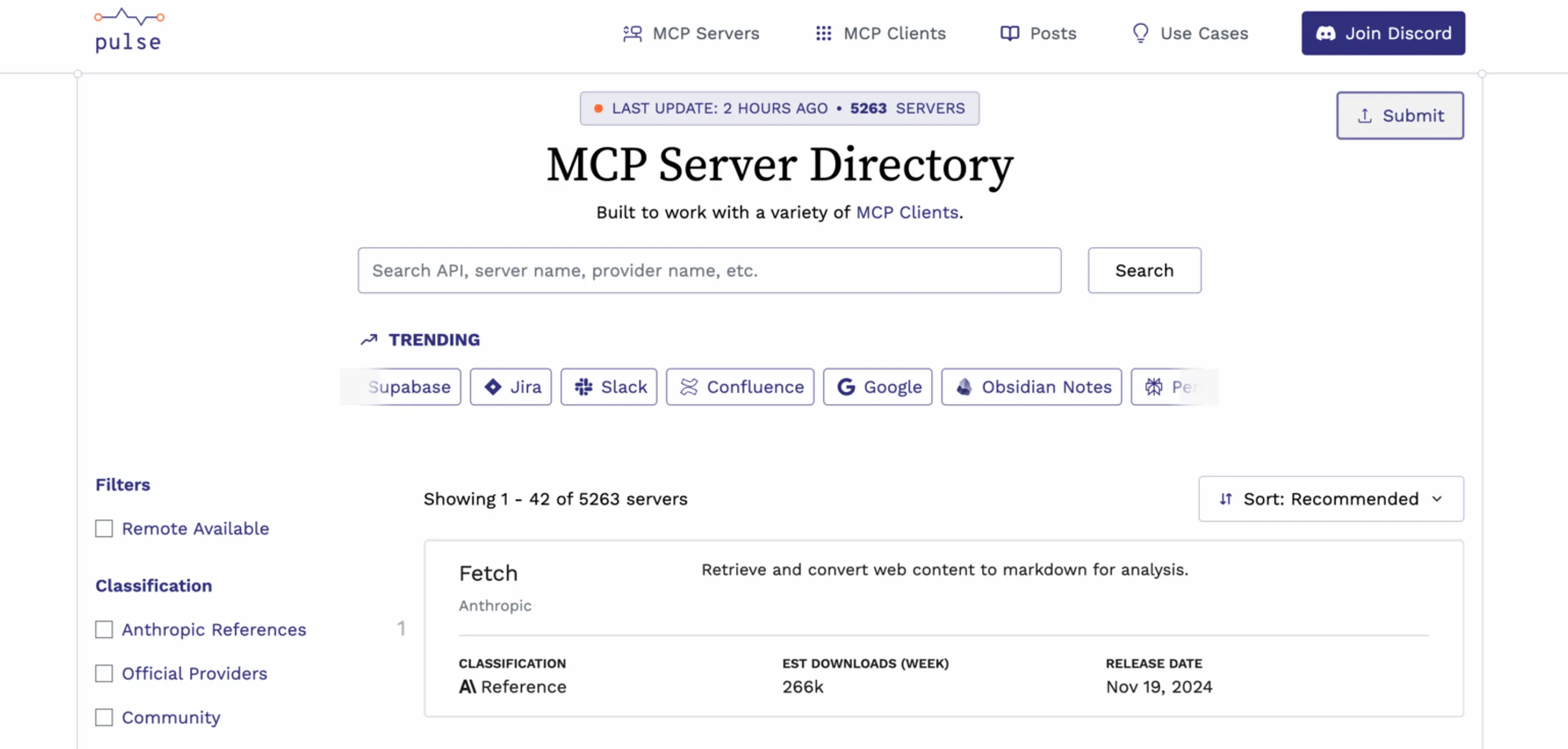
Task: Expand sort options via chevron arrow
Action: click(1437, 500)
